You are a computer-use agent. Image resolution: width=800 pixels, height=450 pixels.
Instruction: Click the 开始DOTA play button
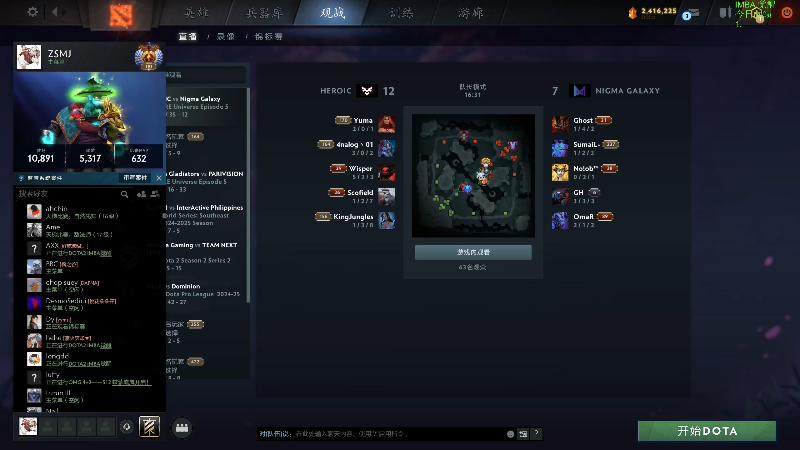pos(707,431)
